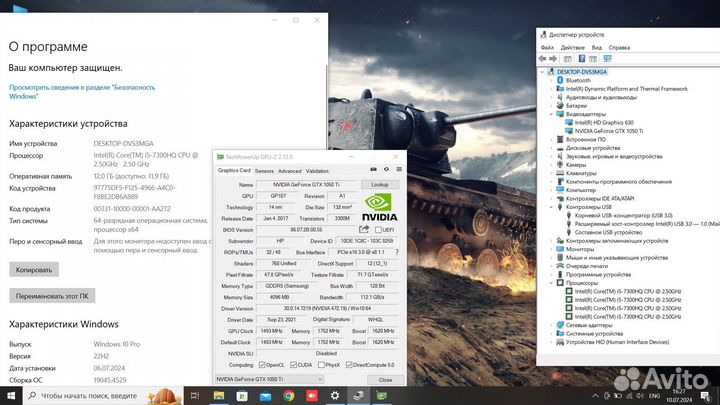Click the show console tree toolbar icon

[568, 59]
